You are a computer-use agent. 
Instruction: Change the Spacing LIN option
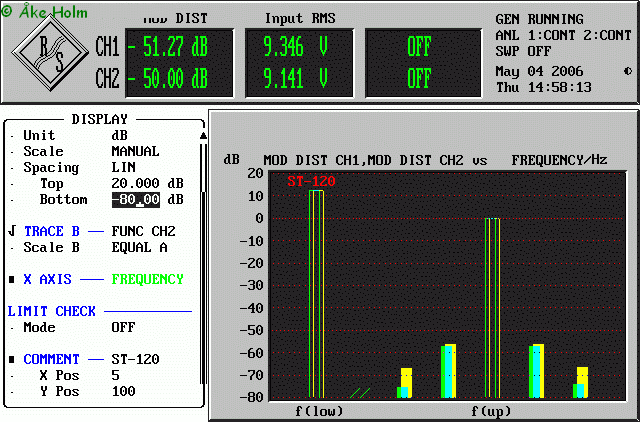click(124, 167)
